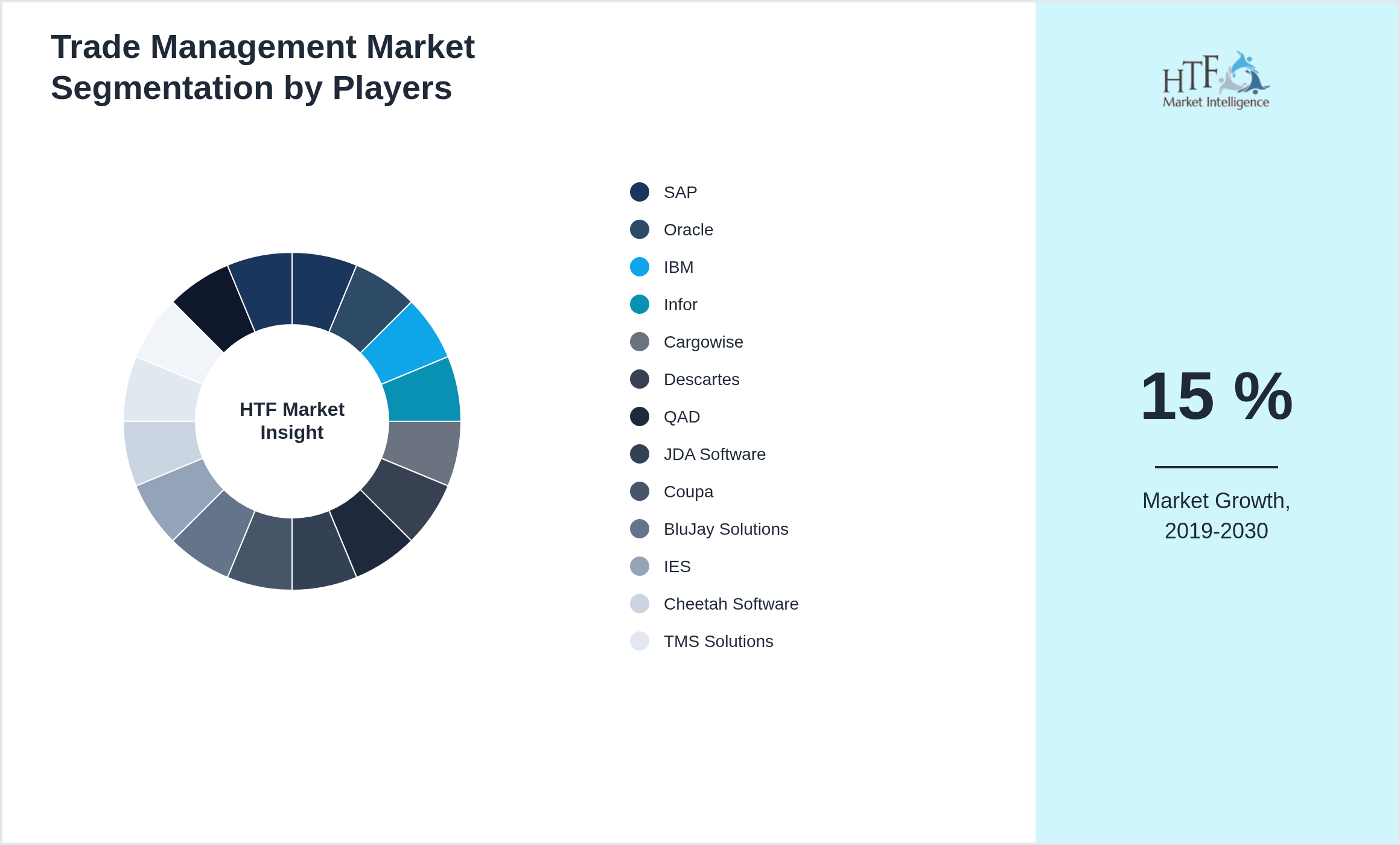Expand the IES legend item
Image resolution: width=1400 pixels, height=845 pixels.
pos(678,566)
